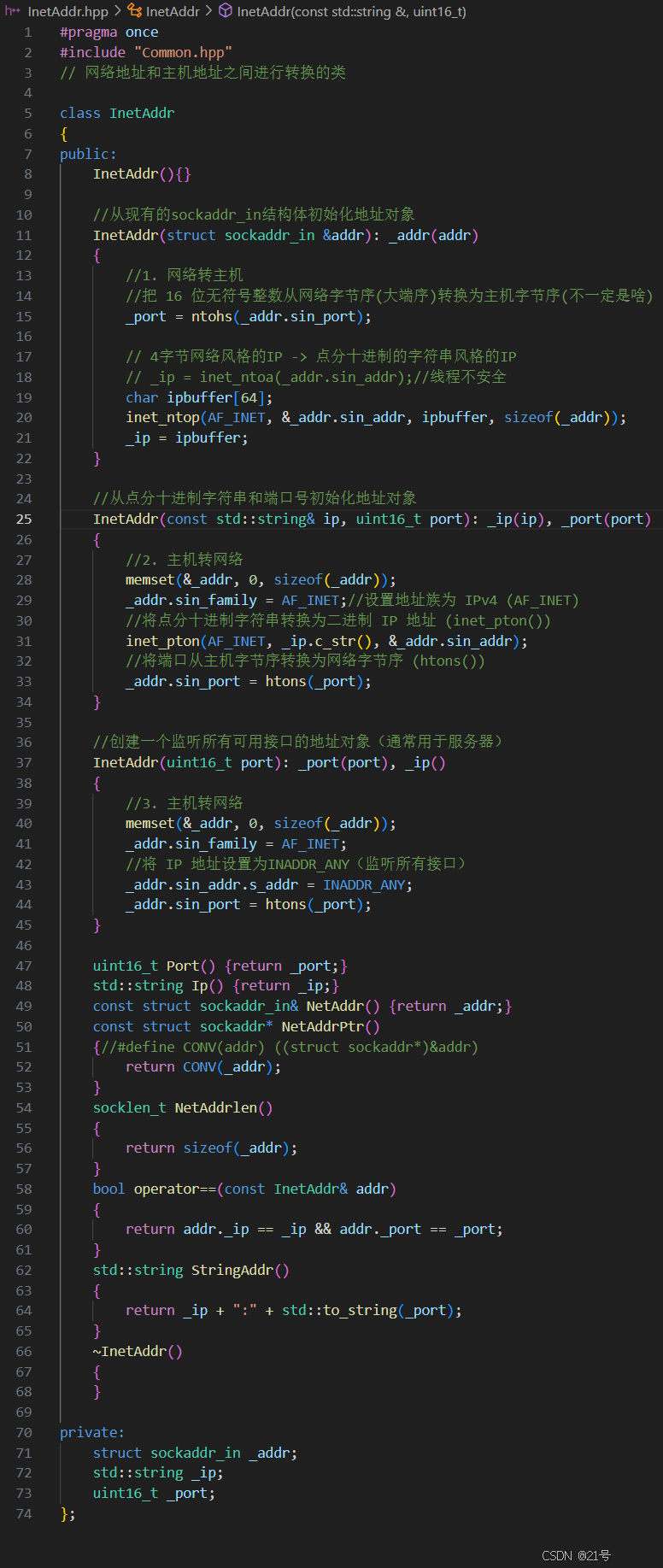Click 'std::string StringAddr()' declaration
This screenshot has width=663, height=1568.
(x=191, y=1270)
